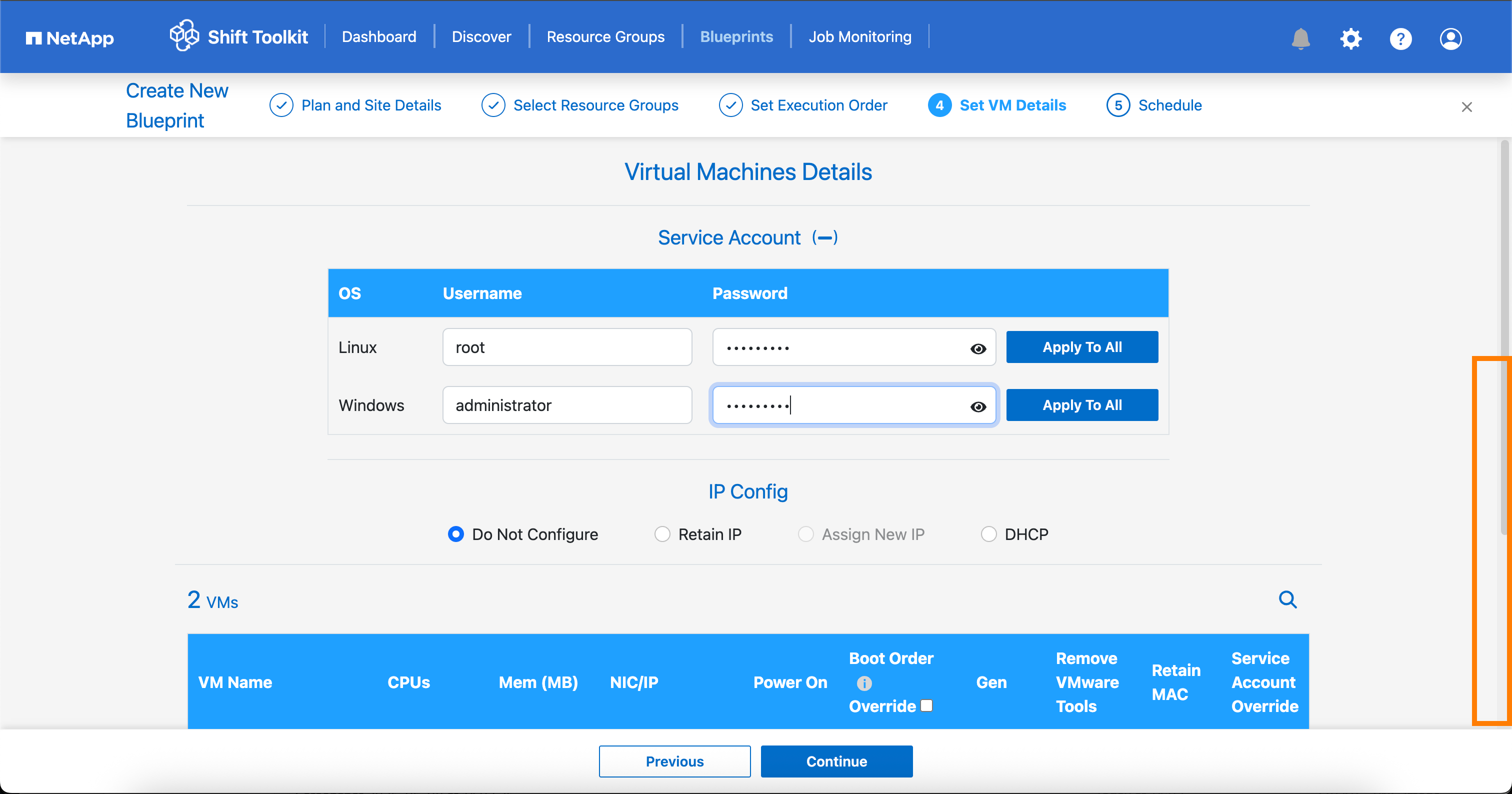The image size is (1512, 794).
Task: Click the NetApp logo
Action: click(x=70, y=38)
